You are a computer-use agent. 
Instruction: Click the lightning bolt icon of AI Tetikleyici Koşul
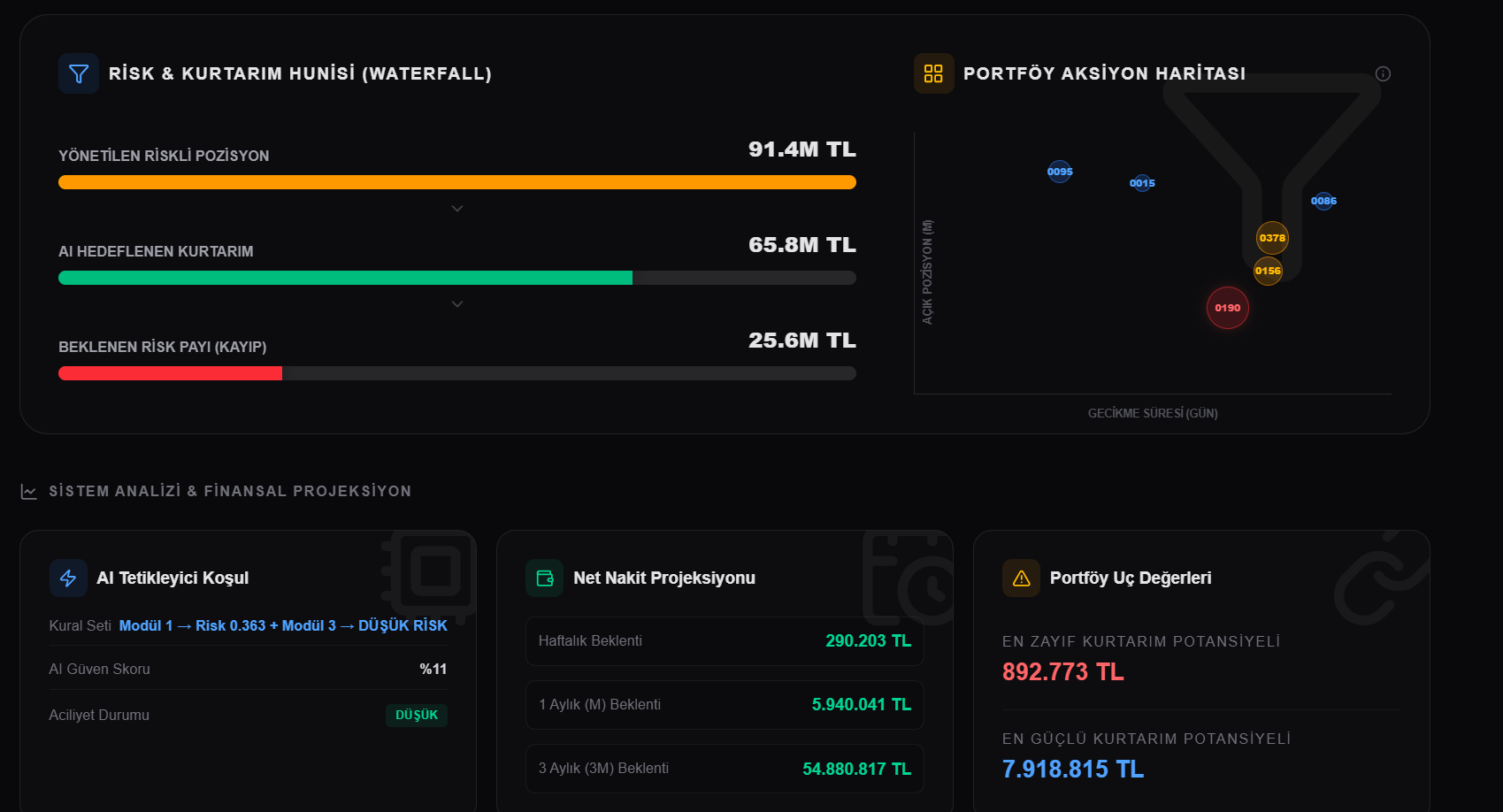[68, 578]
